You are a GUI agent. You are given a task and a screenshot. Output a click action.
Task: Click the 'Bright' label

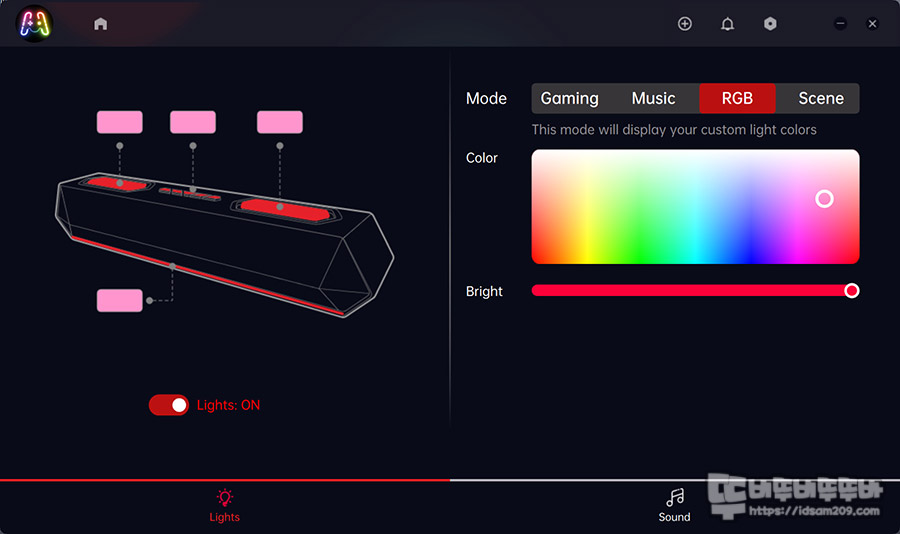tap(484, 291)
